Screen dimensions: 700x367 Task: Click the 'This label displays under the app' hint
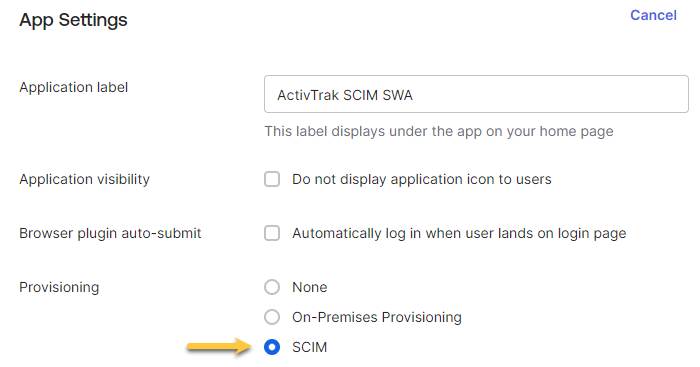click(x=439, y=131)
